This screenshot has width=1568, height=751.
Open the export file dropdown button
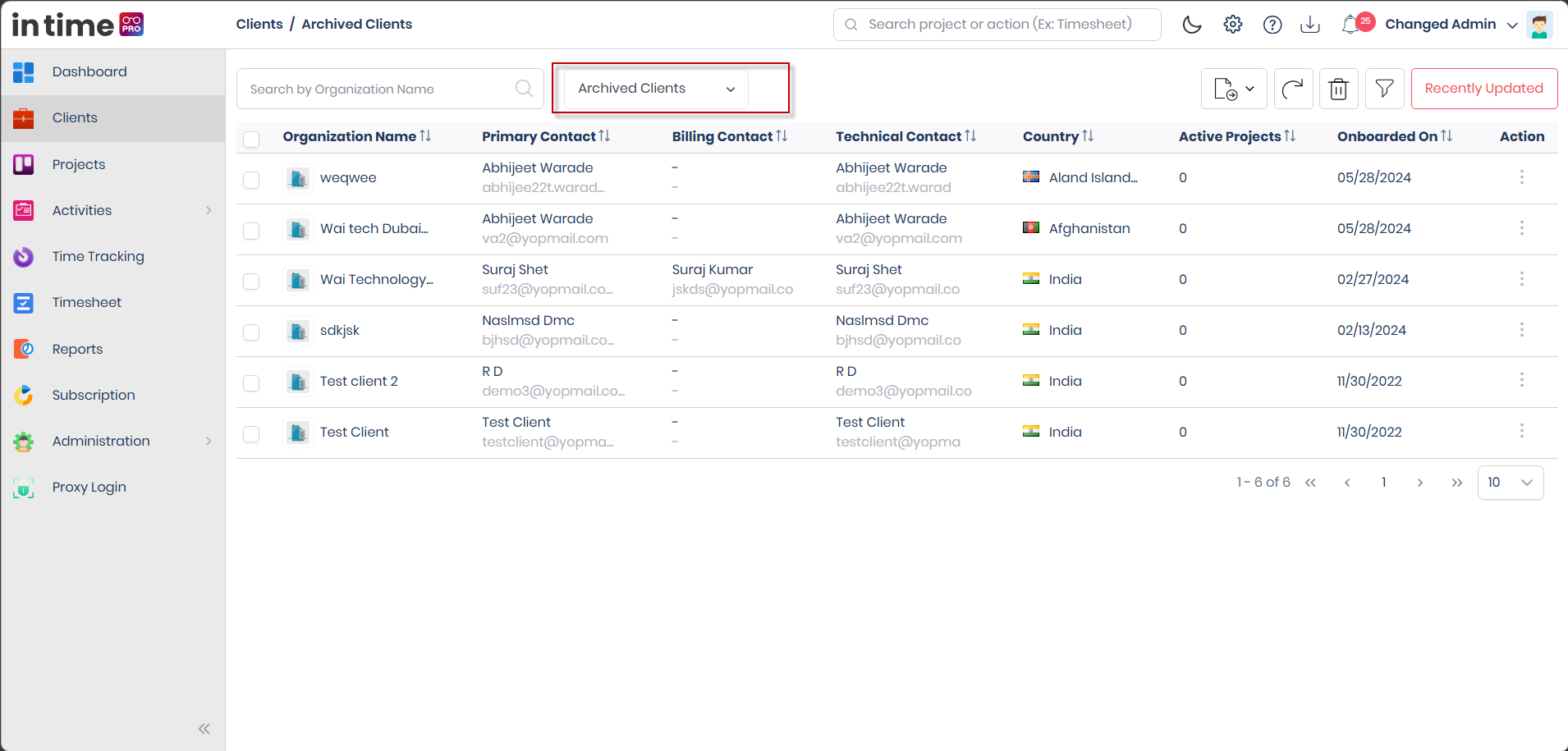click(1234, 89)
